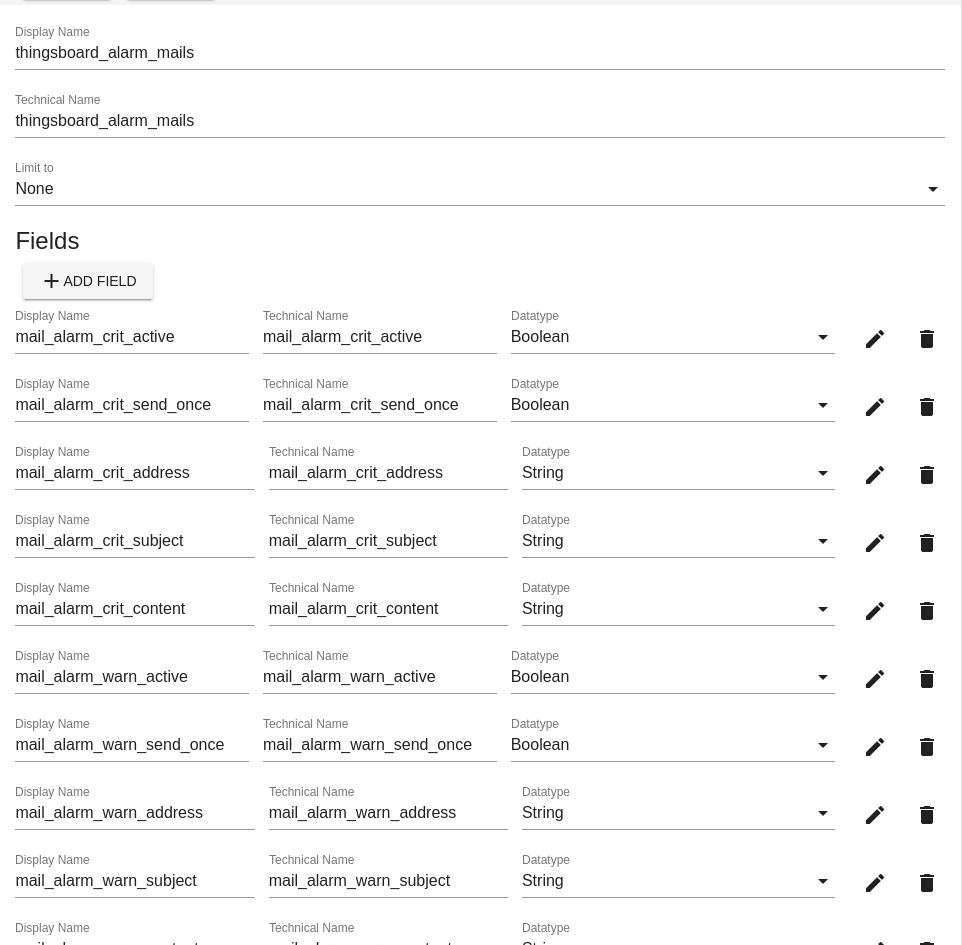Edit the mail_alarm_warn_address field
This screenshot has height=945, width=962.
[875, 815]
